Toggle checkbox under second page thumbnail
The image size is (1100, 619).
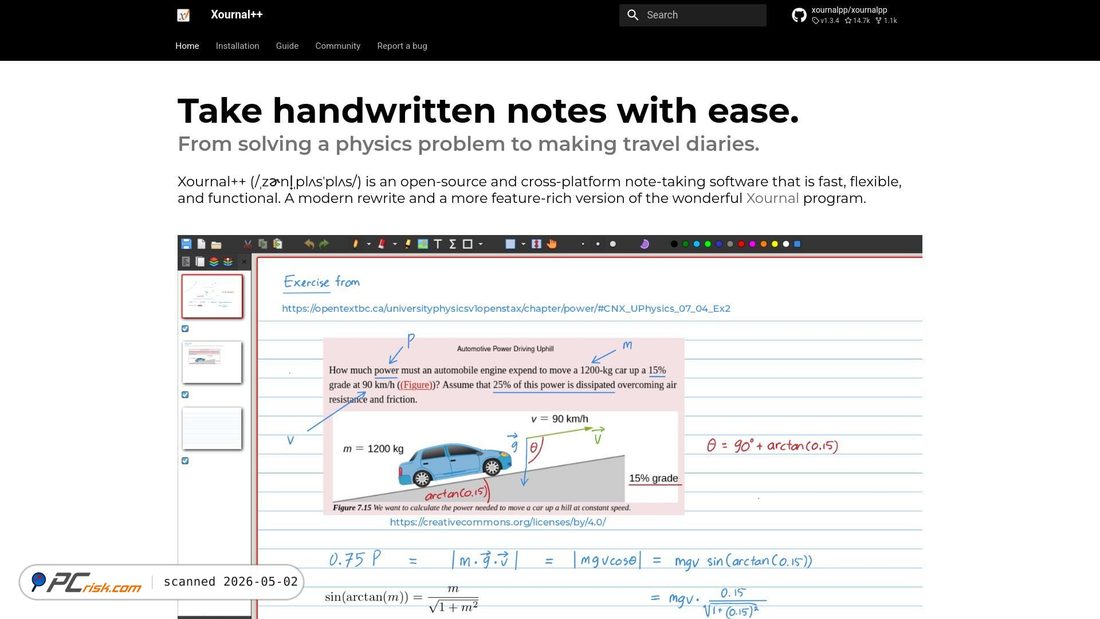[185, 394]
